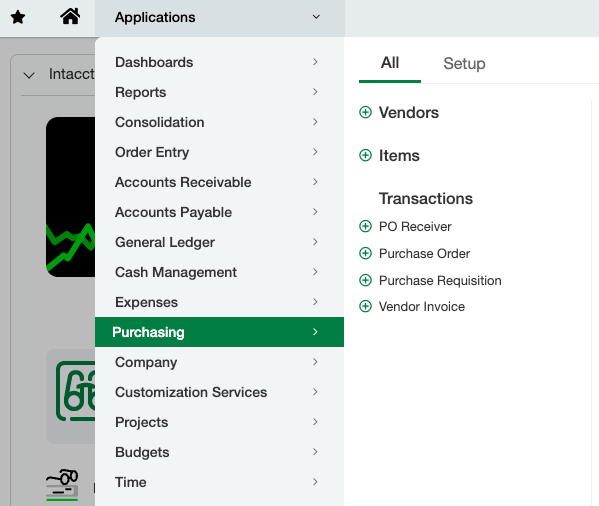Click the plus icon beside Vendor Invoice
This screenshot has width=599, height=506.
(x=365, y=306)
